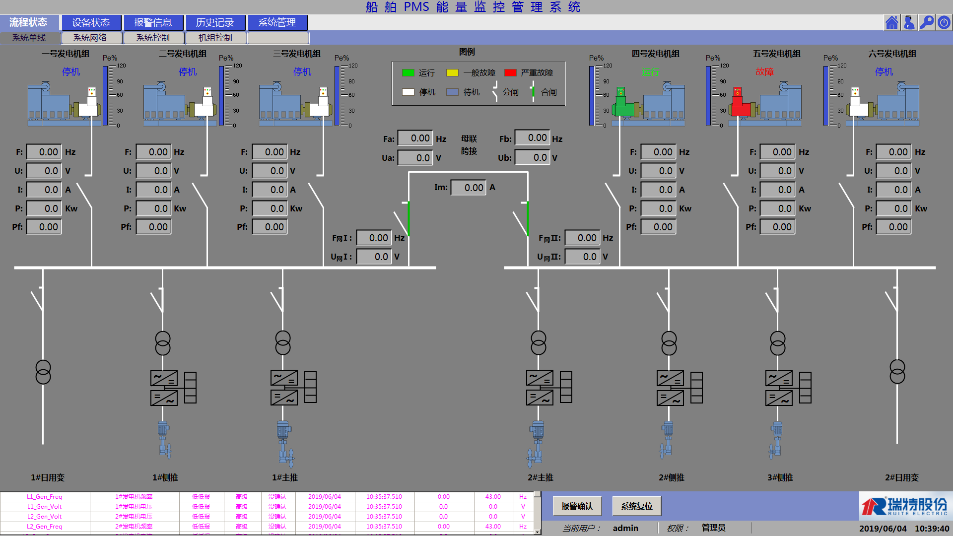Switch to the 系统网络 sub-tab
Viewport: 953px width, 536px height.
(x=90, y=38)
